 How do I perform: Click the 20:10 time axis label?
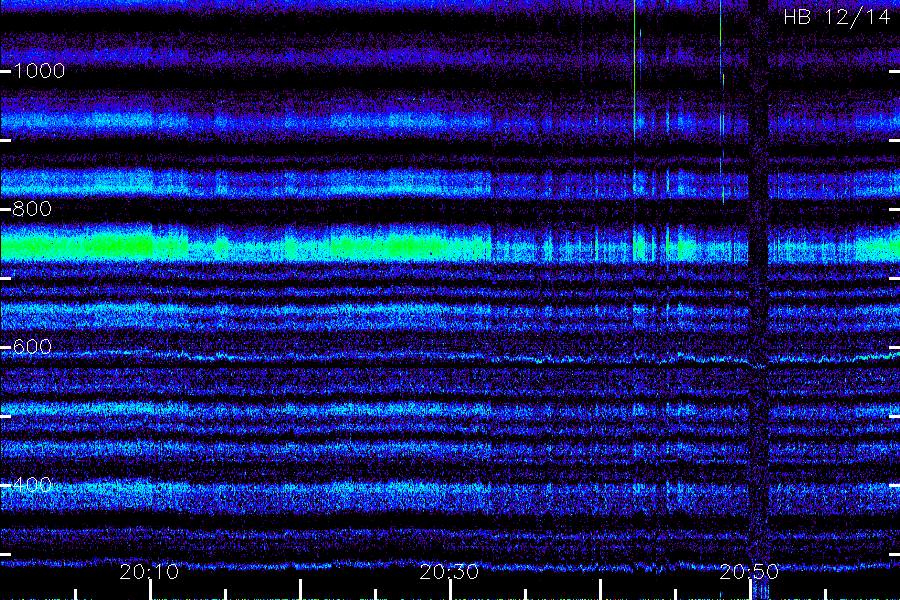[149, 572]
